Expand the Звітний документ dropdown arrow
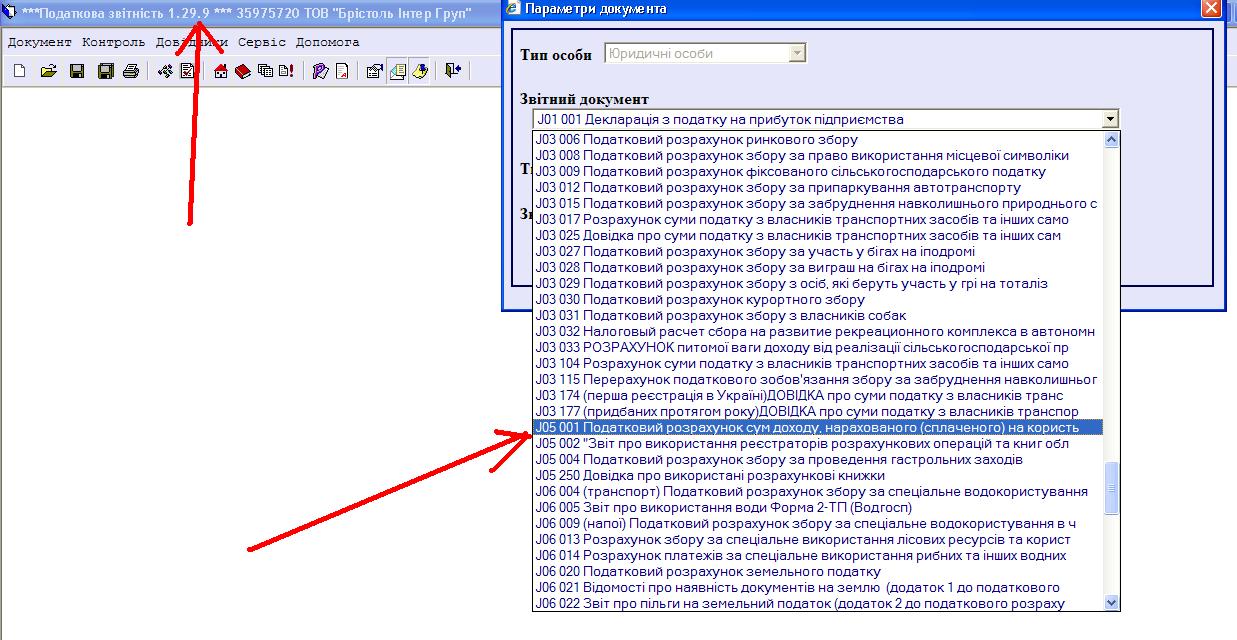 point(1109,119)
